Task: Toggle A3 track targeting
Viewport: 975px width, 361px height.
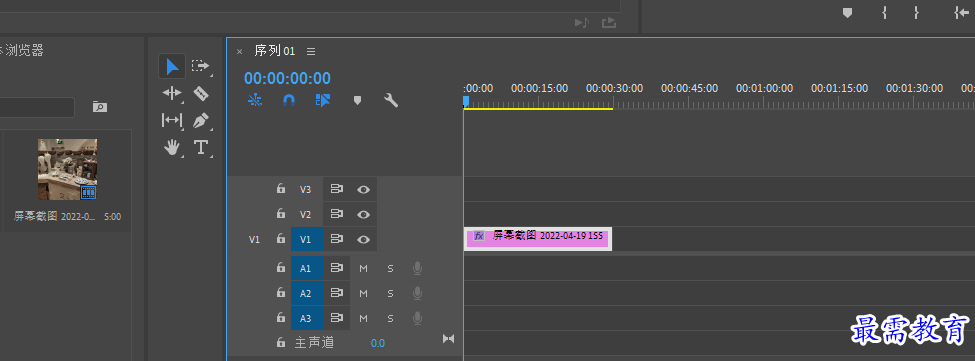Action: tap(307, 318)
